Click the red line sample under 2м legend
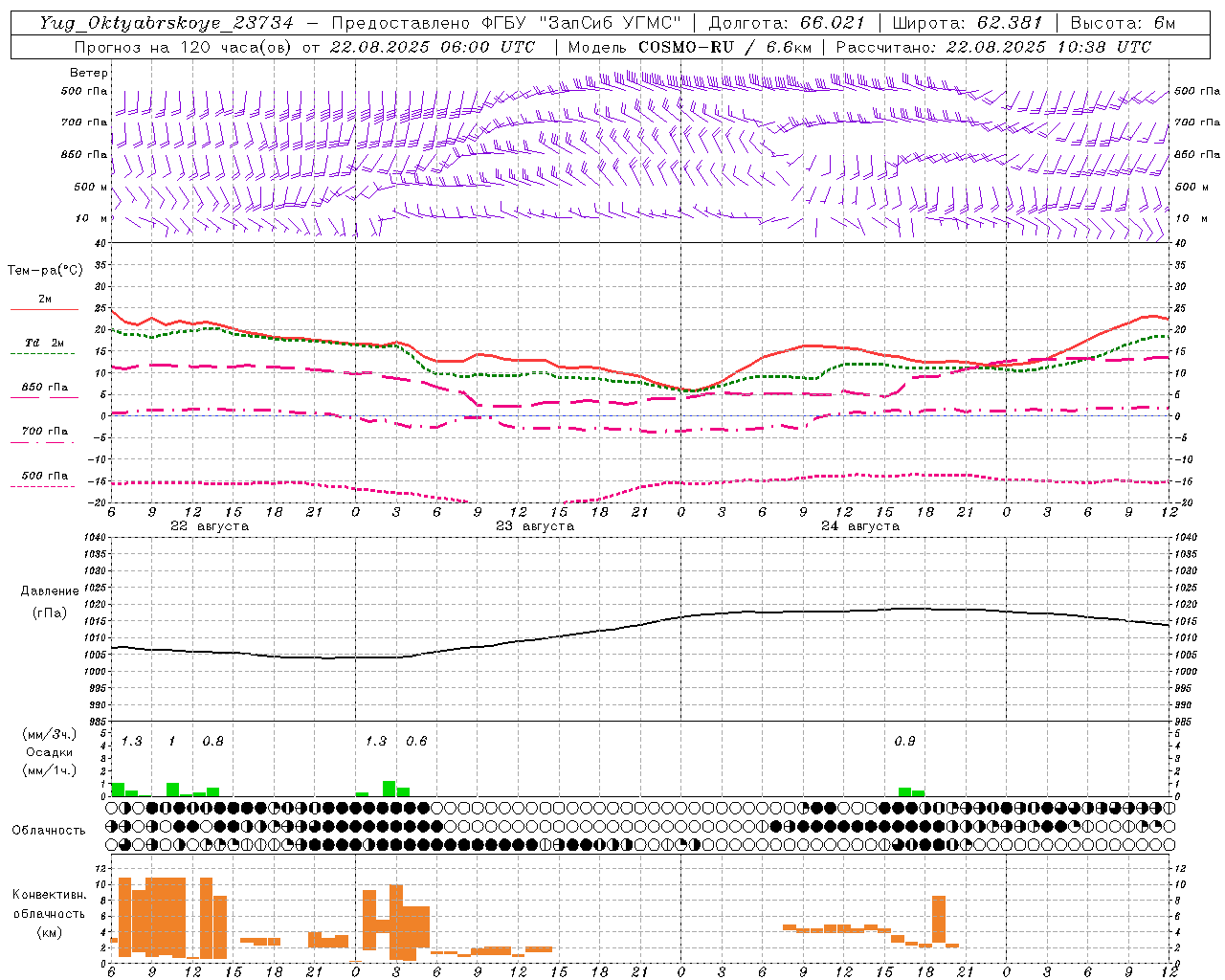 coord(44,310)
